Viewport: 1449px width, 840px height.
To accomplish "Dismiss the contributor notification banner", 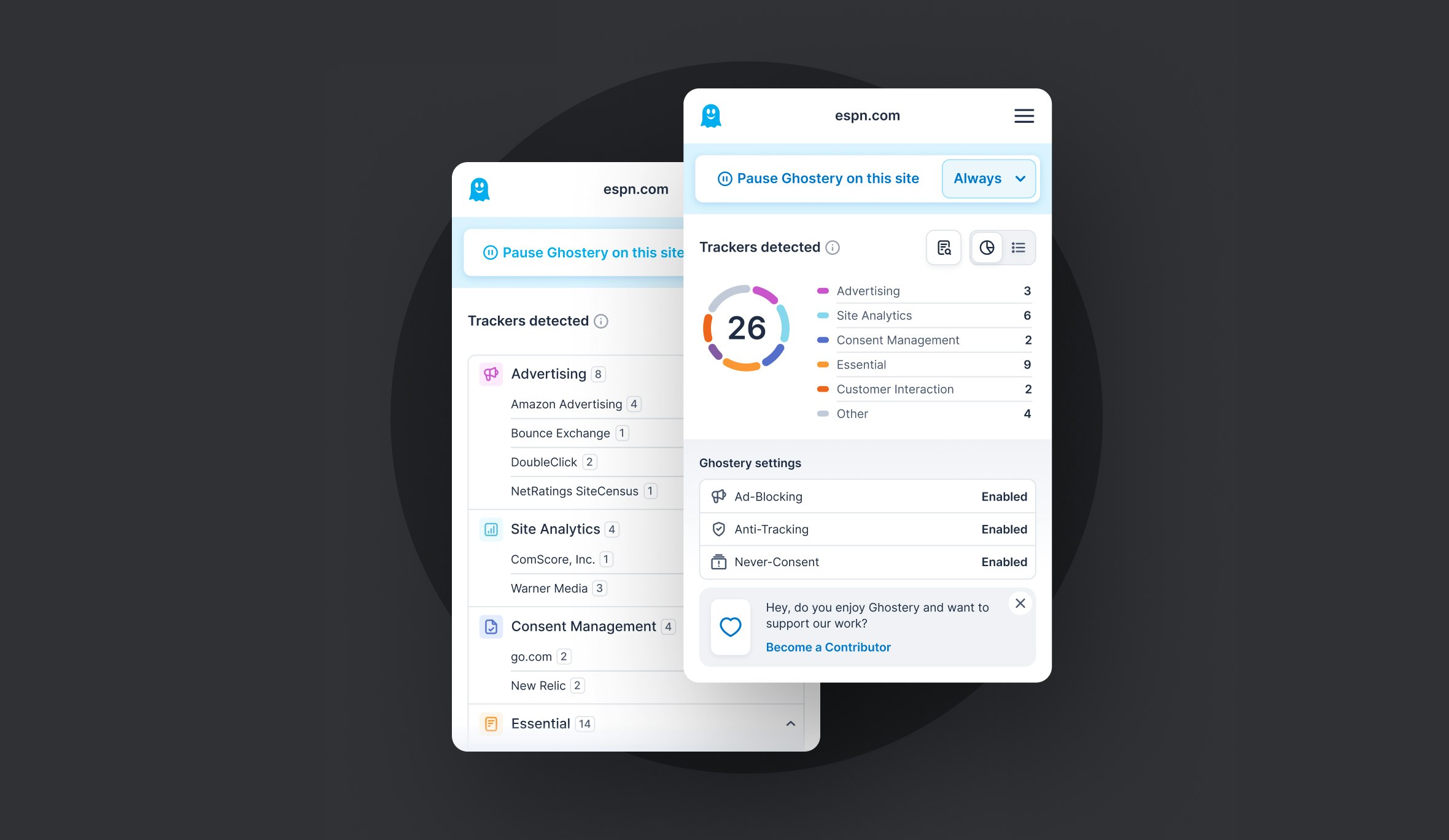I will pyautogui.click(x=1020, y=603).
